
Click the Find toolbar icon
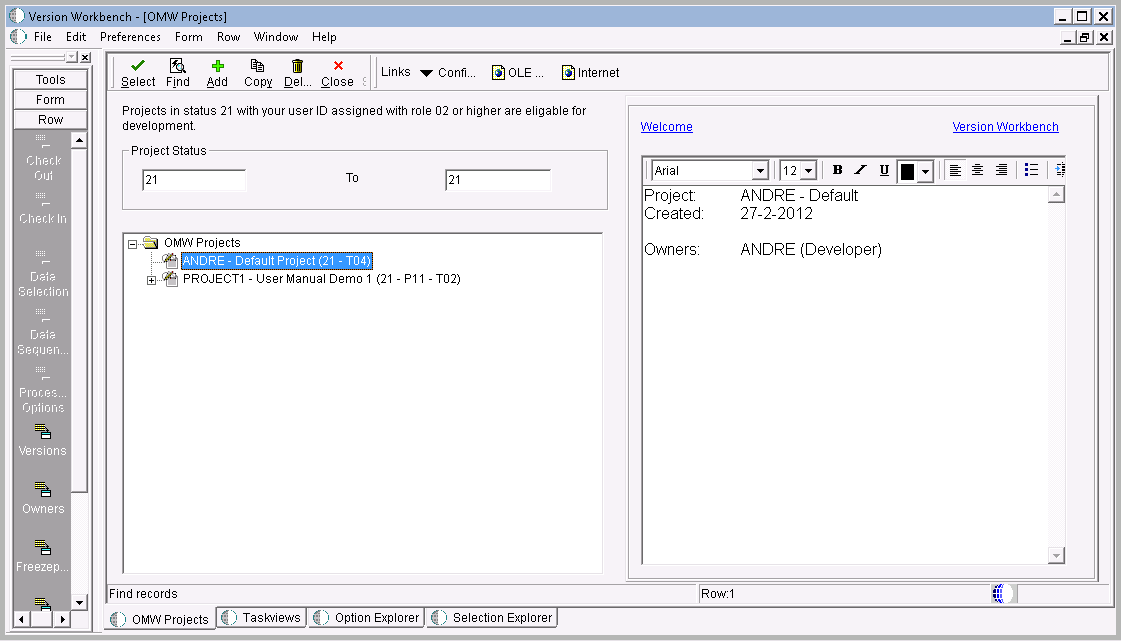click(x=177, y=71)
